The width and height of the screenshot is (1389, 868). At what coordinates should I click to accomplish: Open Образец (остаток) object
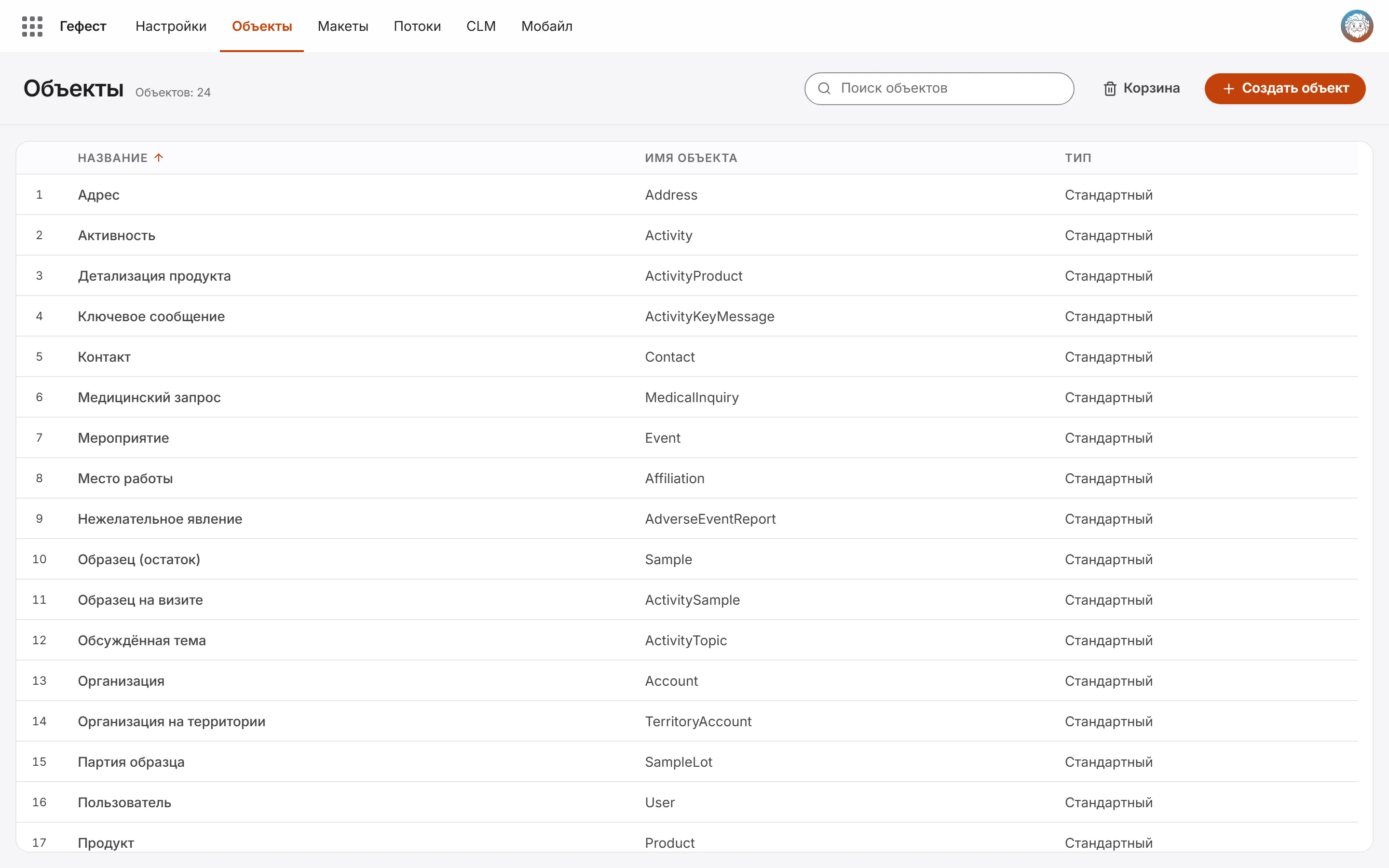[x=139, y=559]
